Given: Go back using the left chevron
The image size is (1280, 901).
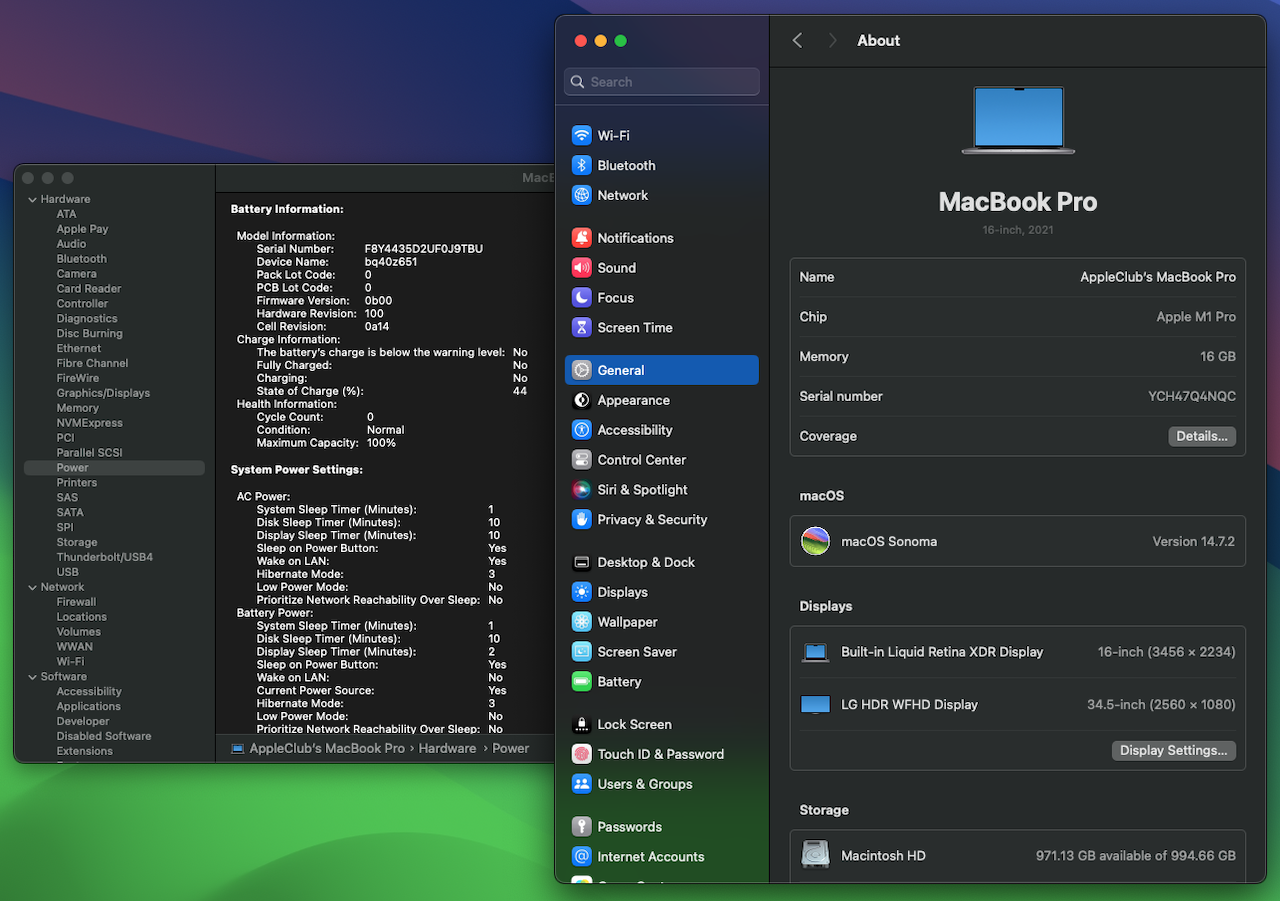Looking at the screenshot, I should (x=797, y=40).
